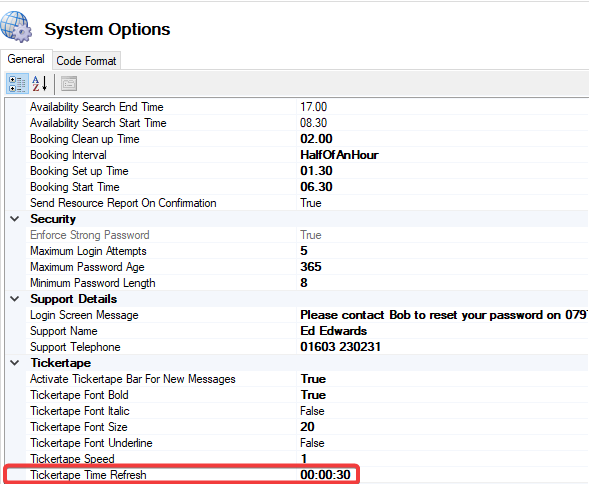
Task: Select the Tickertape Font Italic False value
Action: (x=443, y=411)
